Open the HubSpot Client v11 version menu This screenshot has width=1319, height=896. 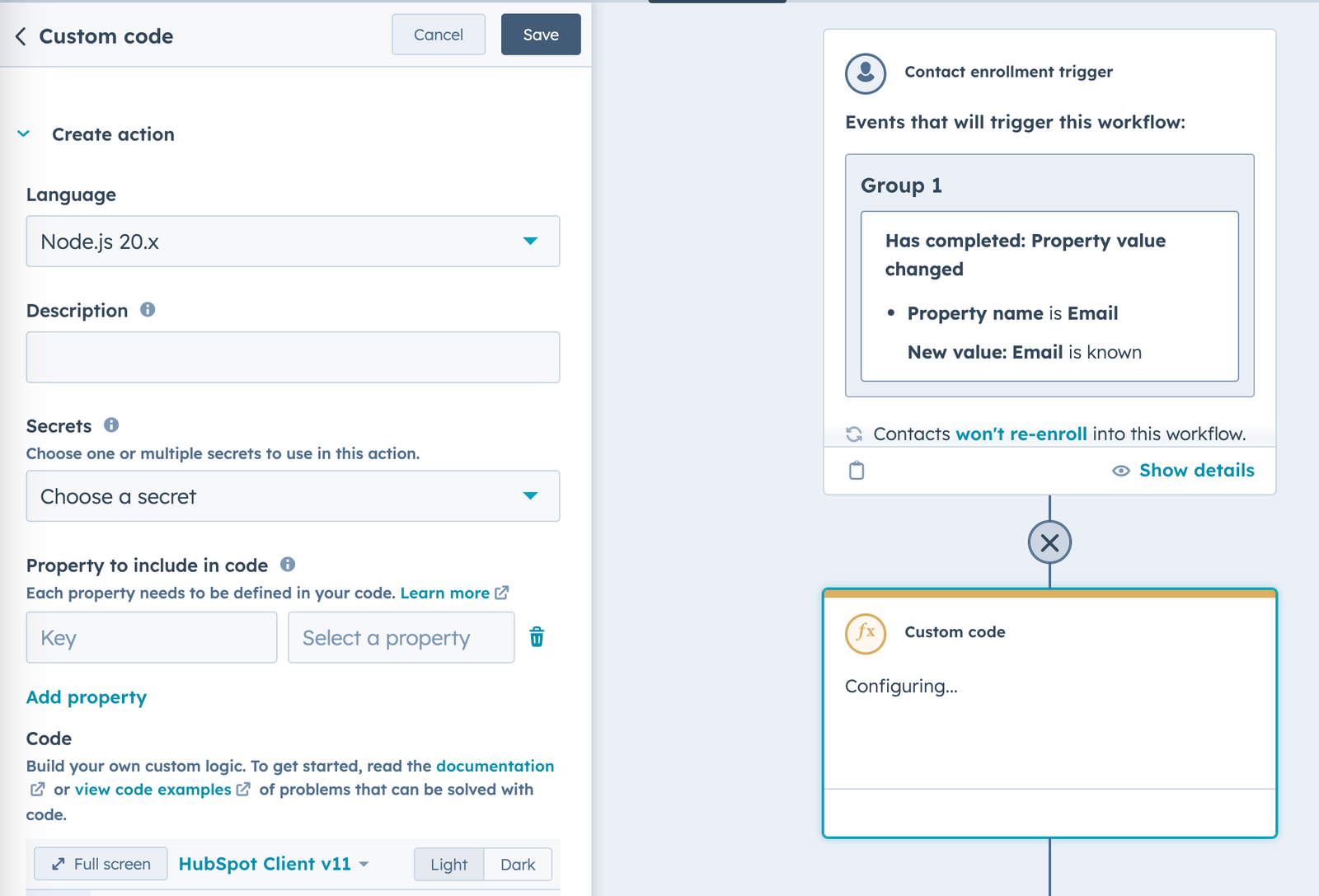pyautogui.click(x=273, y=864)
